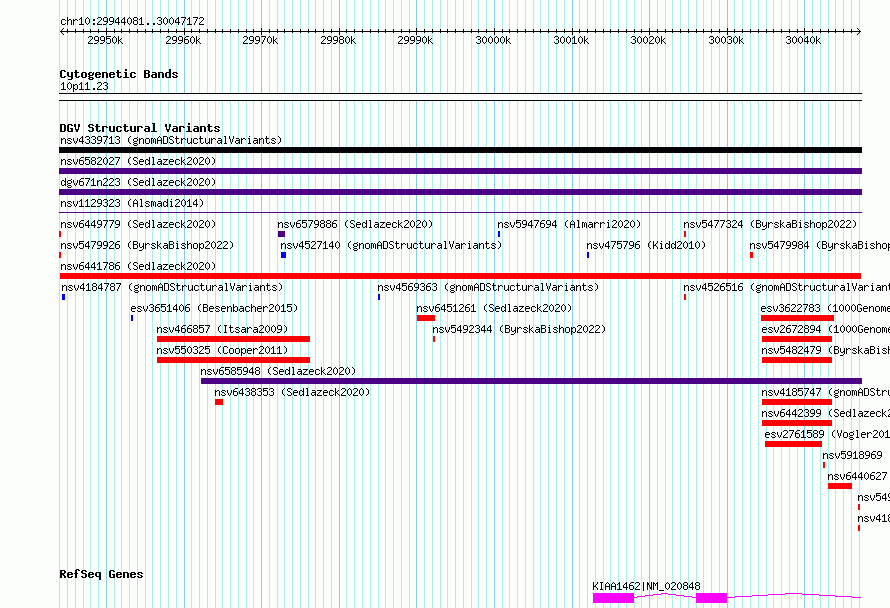Select esv3651406 (Besenbacher2015) label
The width and height of the screenshot is (890, 608).
[214, 308]
